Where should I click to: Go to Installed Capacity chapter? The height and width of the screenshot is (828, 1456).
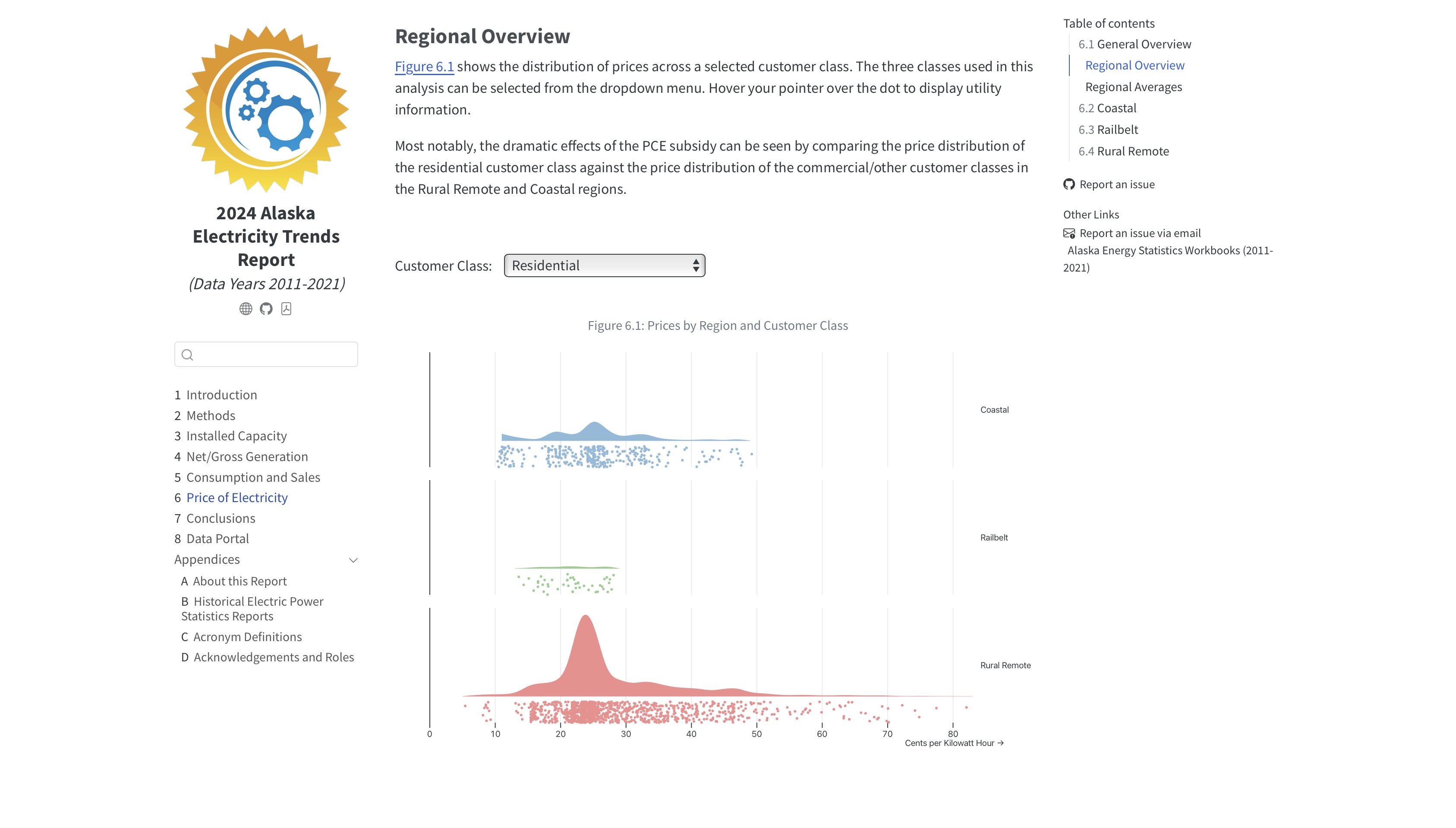[236, 436]
